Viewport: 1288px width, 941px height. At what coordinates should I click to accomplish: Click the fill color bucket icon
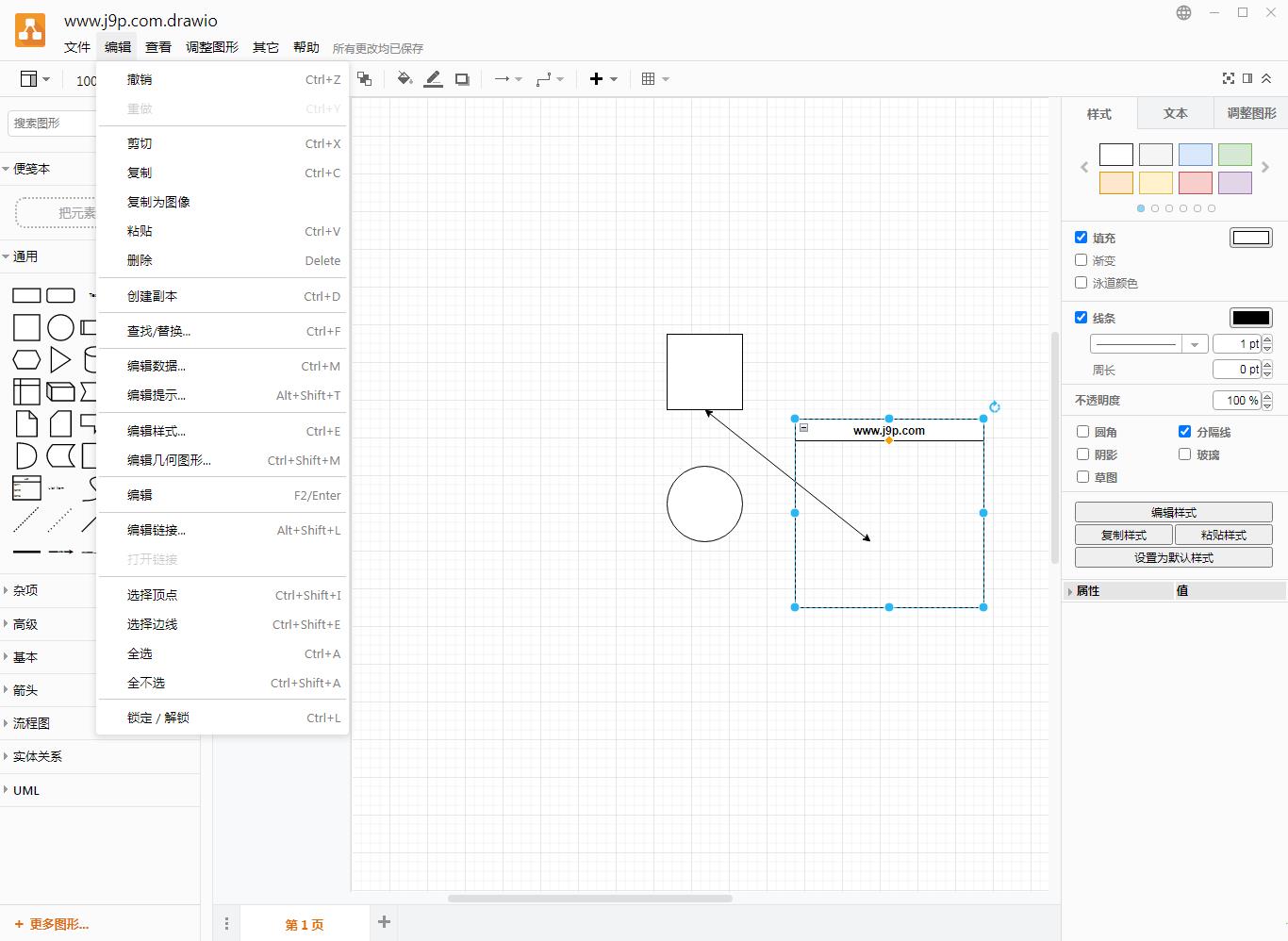pos(405,79)
